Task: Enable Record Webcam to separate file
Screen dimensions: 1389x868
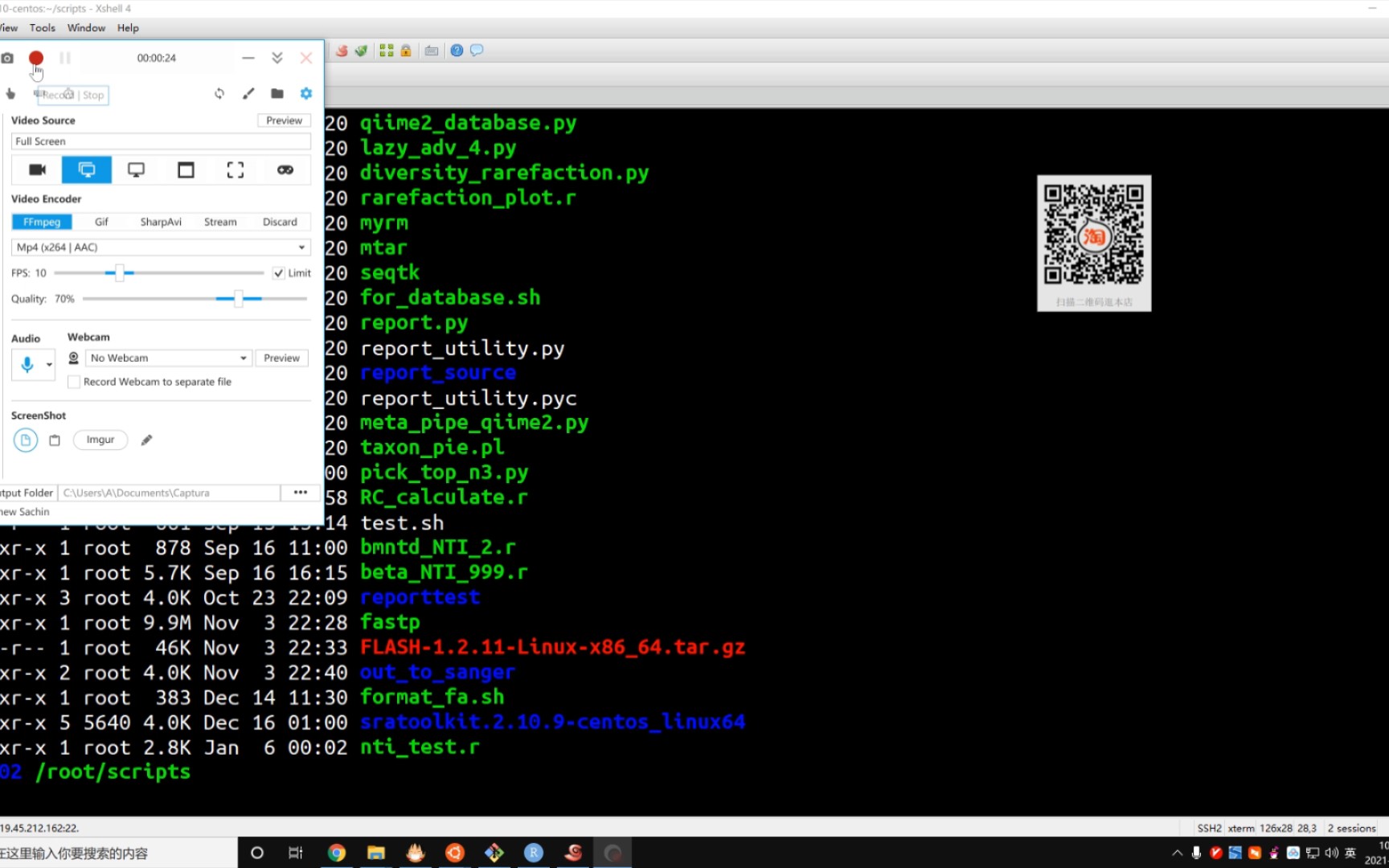Action: click(74, 382)
